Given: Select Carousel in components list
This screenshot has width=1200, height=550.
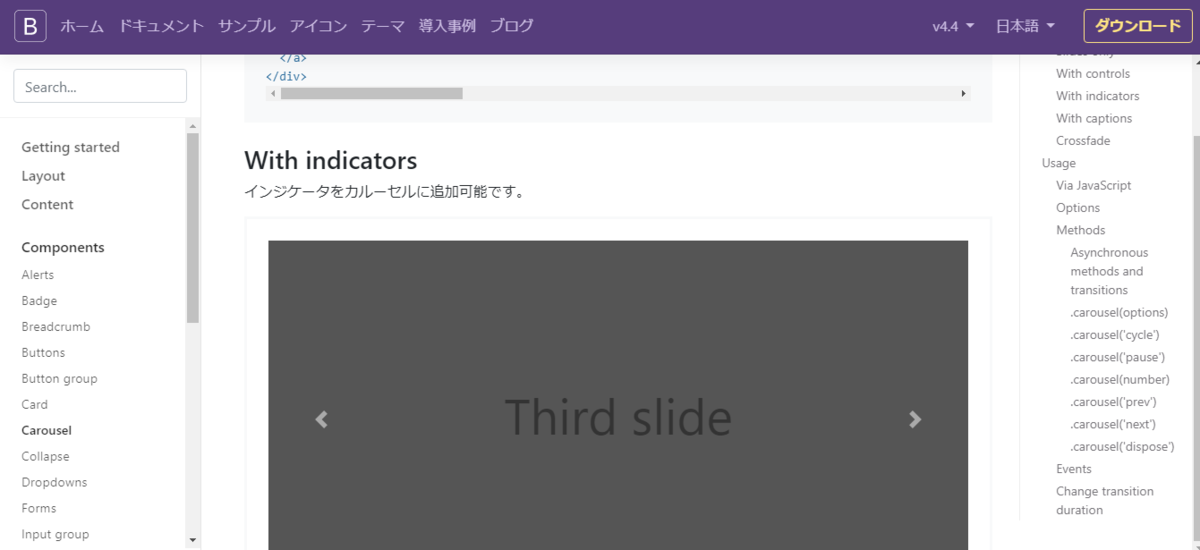Looking at the screenshot, I should click(46, 431).
